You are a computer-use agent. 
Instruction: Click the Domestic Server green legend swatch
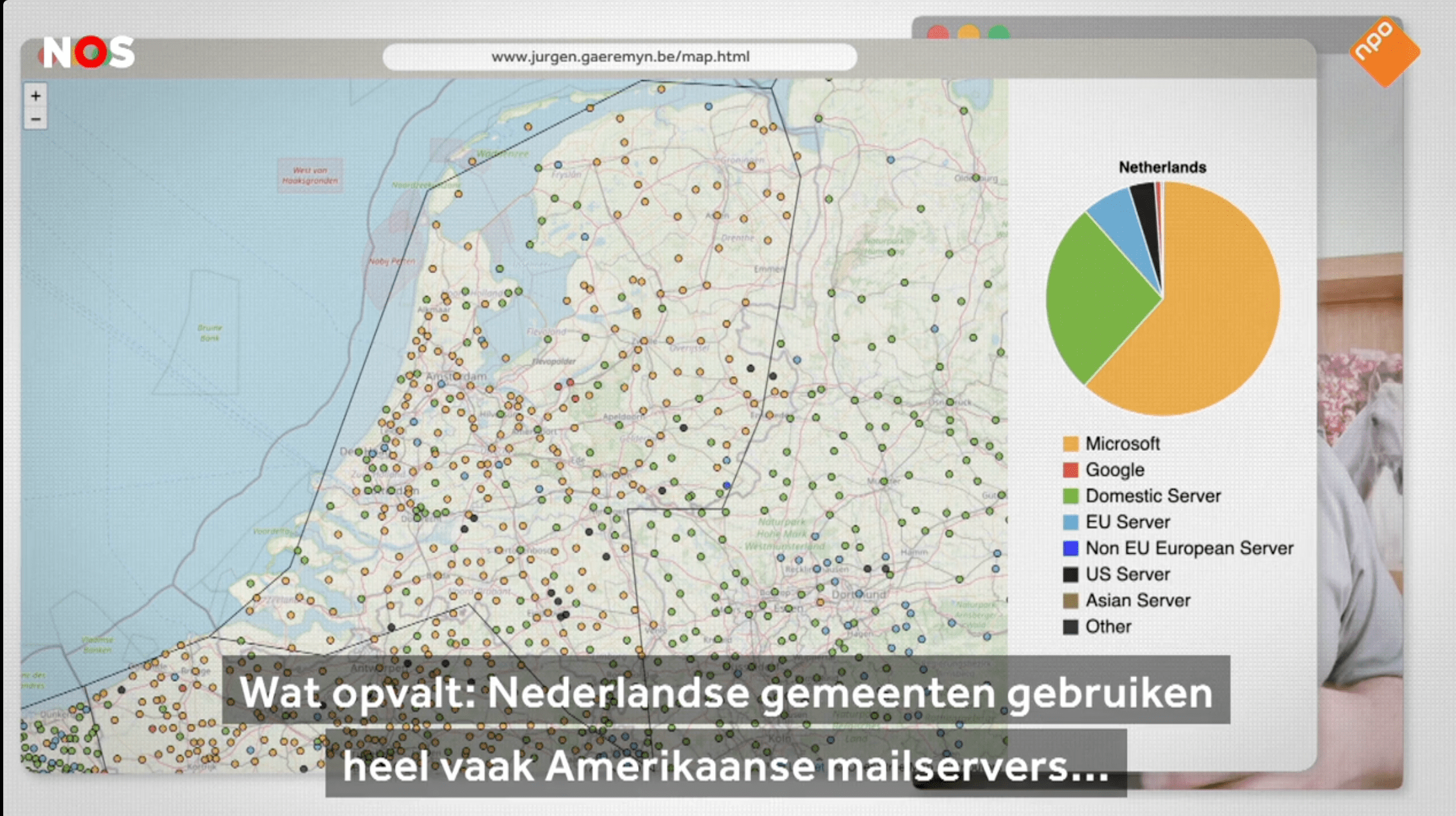click(x=1070, y=496)
